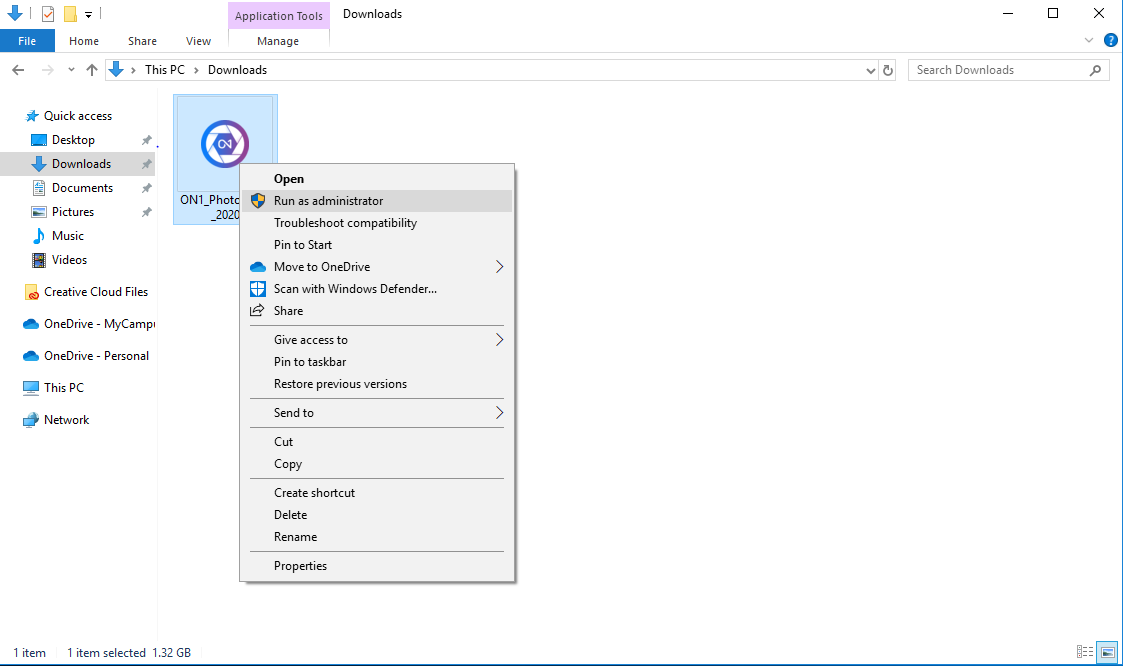This screenshot has width=1123, height=666.
Task: Choose Run as administrator
Action: pos(328,201)
